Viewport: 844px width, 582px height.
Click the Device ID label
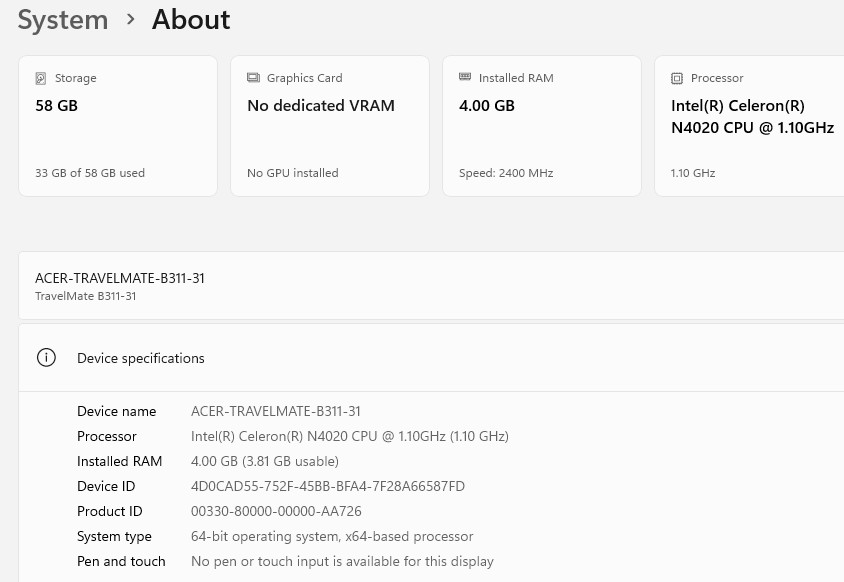click(106, 486)
